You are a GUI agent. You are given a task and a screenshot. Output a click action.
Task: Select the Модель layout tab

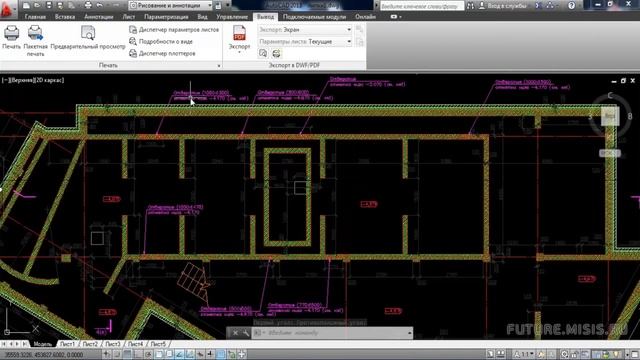42,344
